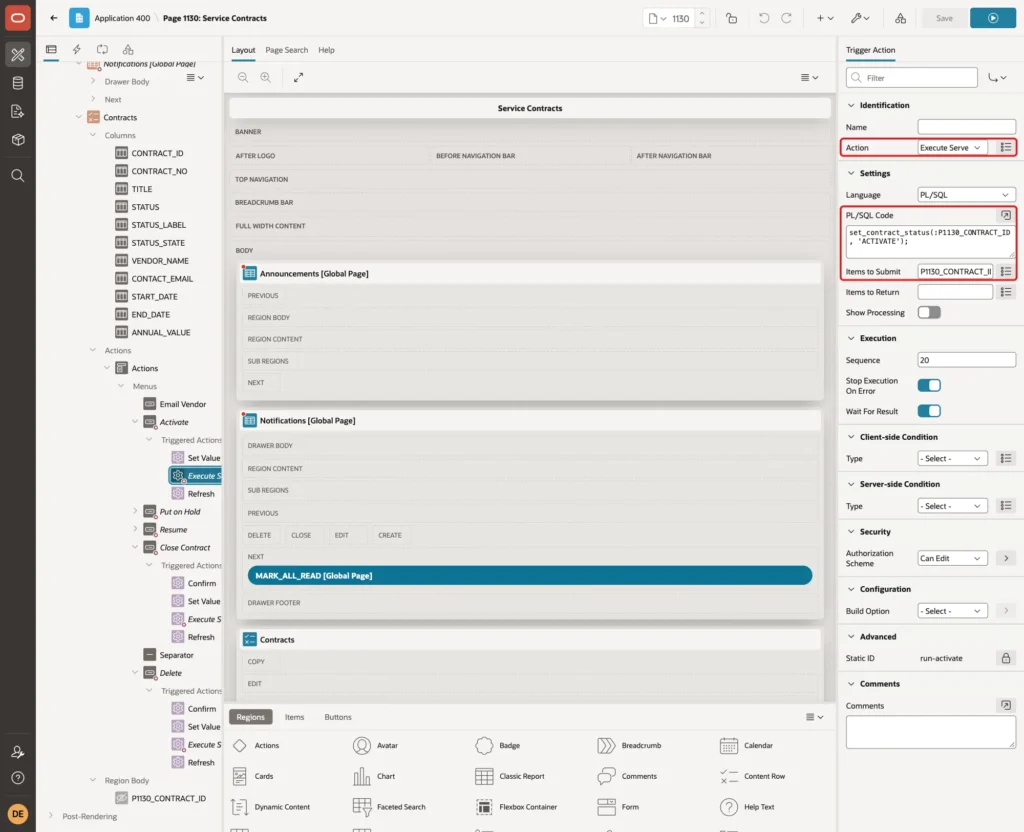Select the Regions gallery tab

pyautogui.click(x=251, y=717)
